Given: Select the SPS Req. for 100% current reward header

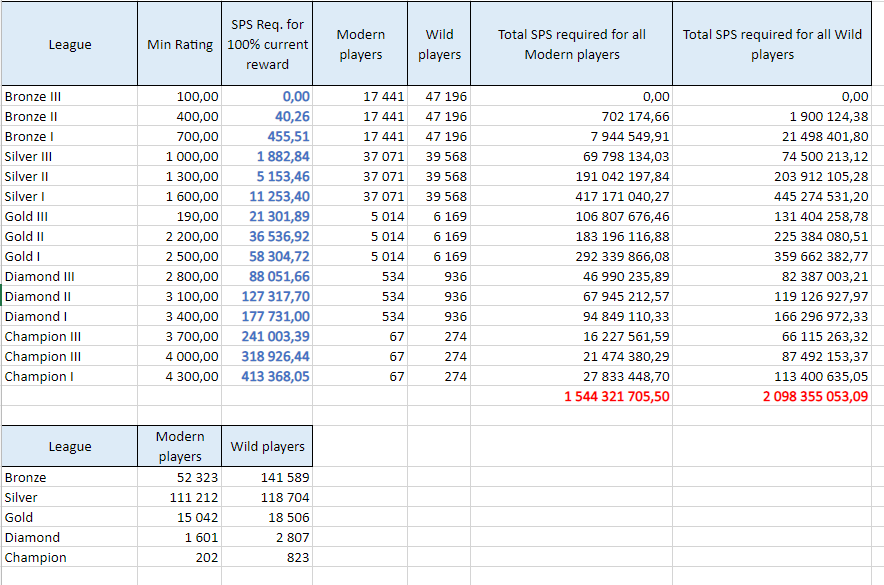Looking at the screenshot, I should tap(267, 44).
